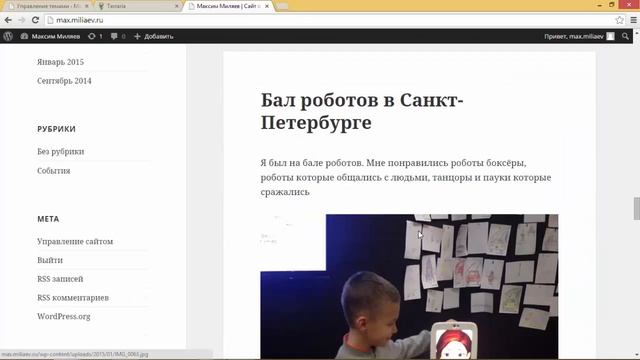The image size is (640, 360).
Task: Open the Chrome hamburger menu
Action: coord(633,20)
